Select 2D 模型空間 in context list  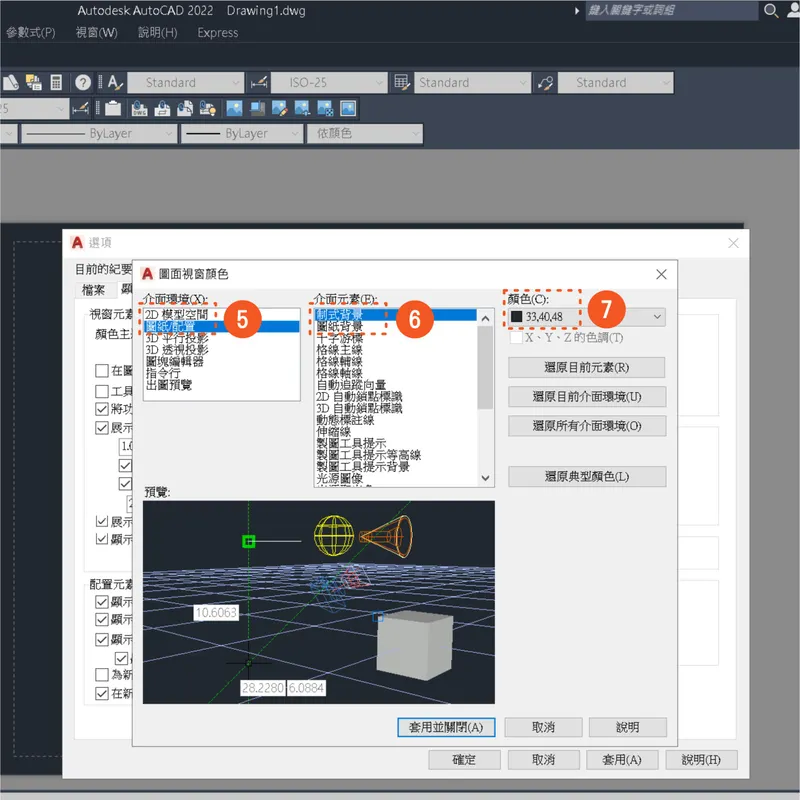point(176,315)
